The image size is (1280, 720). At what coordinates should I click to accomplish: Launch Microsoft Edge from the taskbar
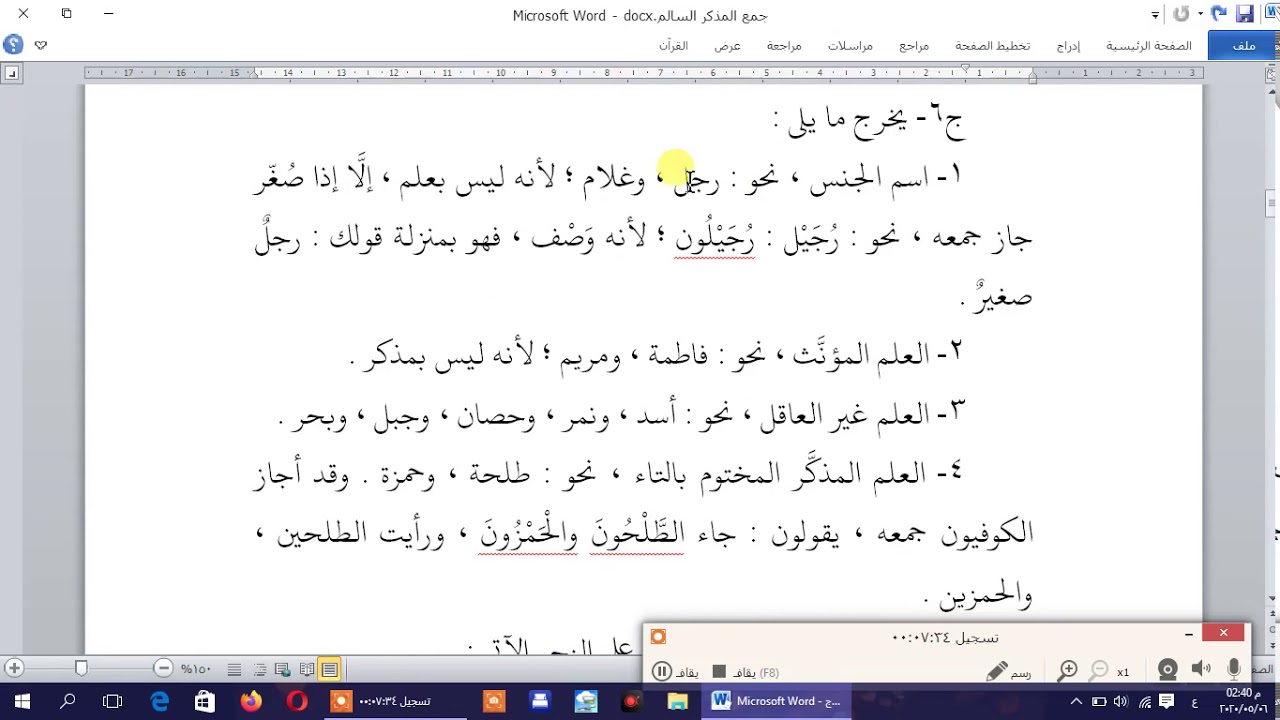tap(159, 702)
